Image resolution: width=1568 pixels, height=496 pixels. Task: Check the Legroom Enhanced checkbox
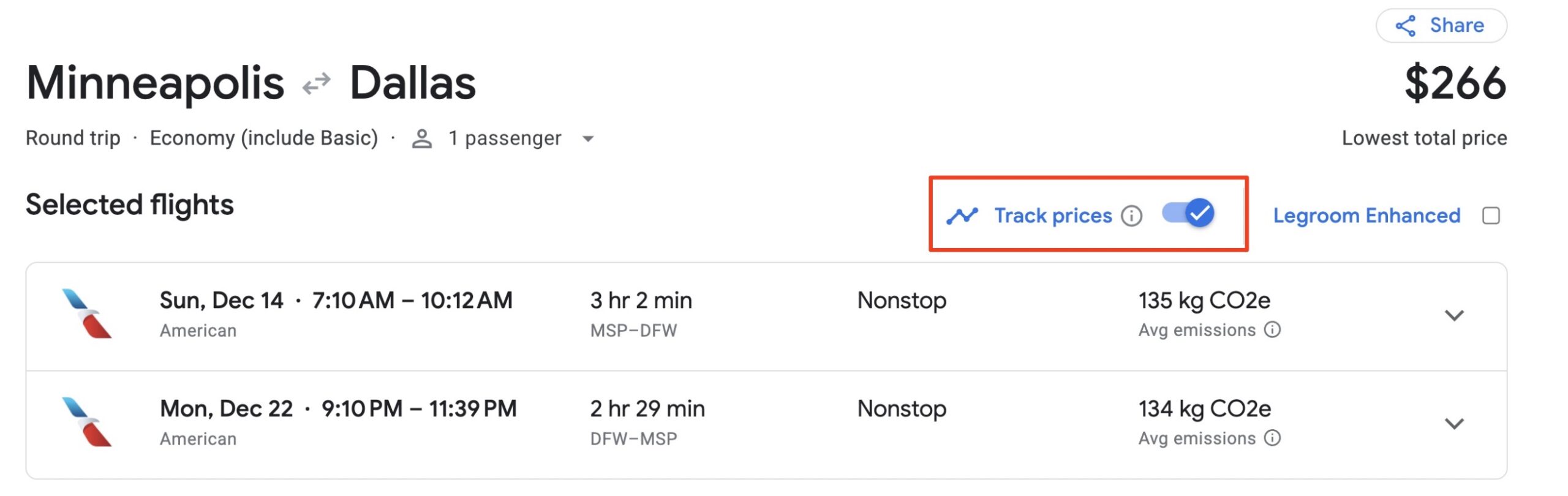(1491, 216)
